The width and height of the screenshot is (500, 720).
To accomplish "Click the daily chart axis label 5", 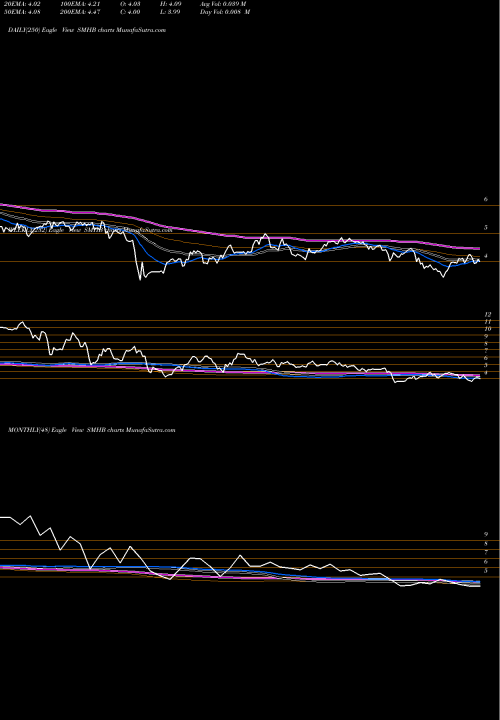I will [485, 228].
